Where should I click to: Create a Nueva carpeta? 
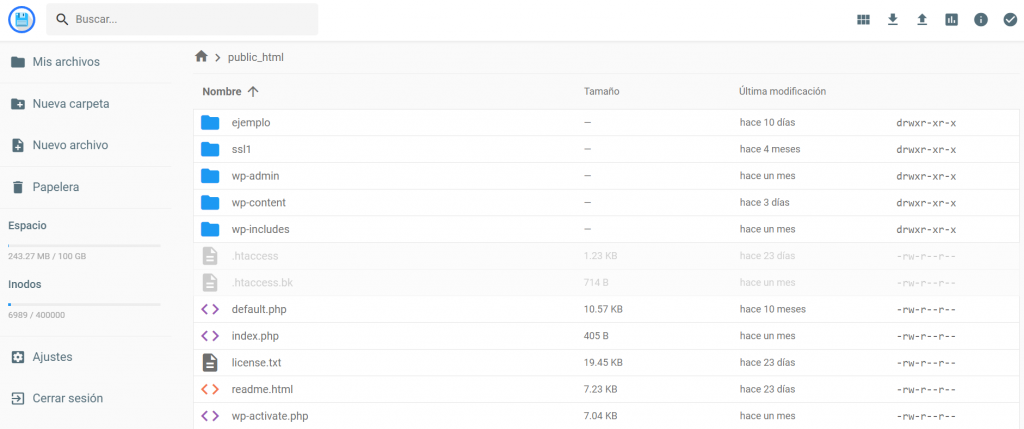70,104
